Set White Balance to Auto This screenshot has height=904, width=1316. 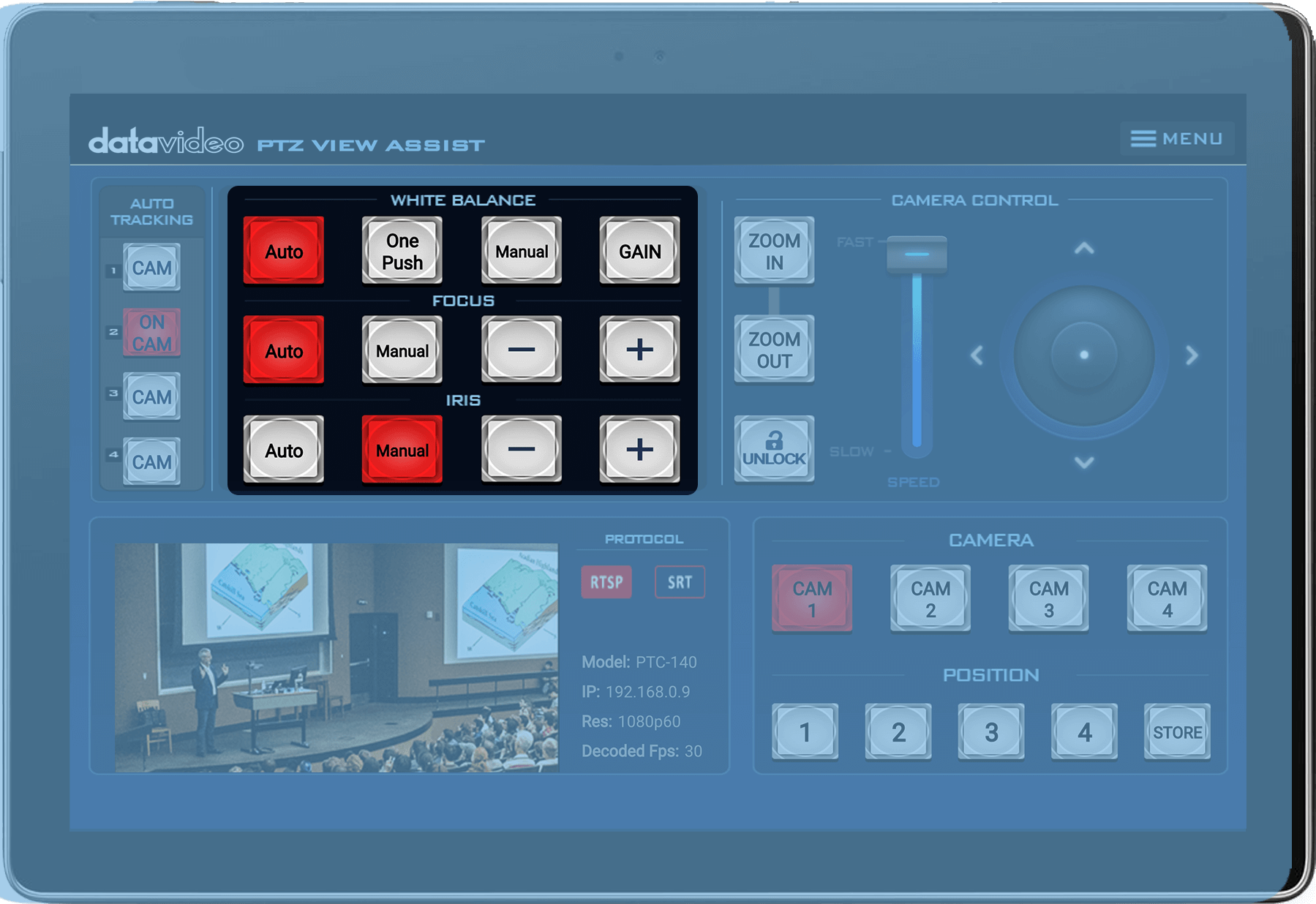point(284,251)
